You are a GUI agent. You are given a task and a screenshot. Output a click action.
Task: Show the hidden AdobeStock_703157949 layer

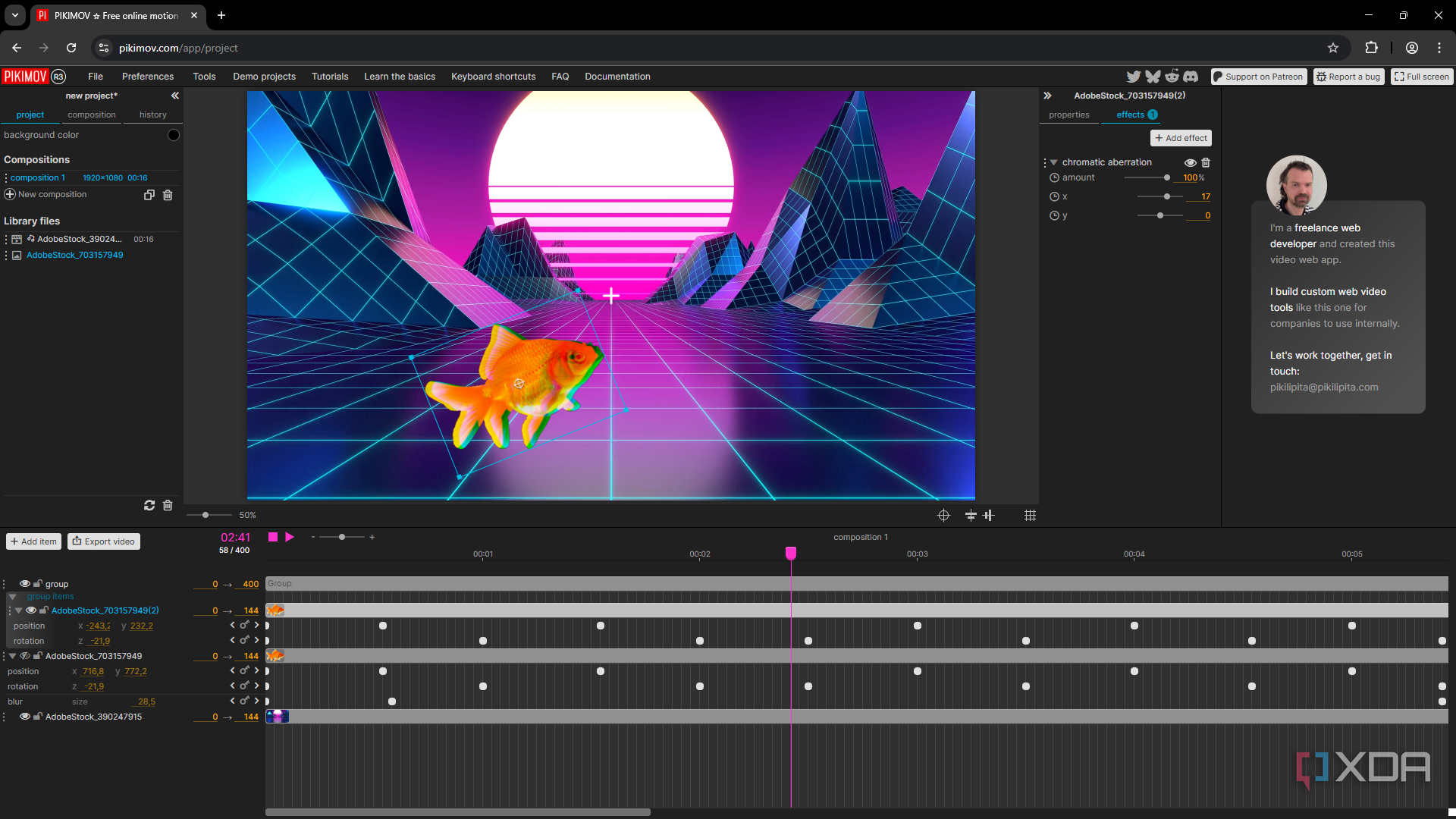25,656
